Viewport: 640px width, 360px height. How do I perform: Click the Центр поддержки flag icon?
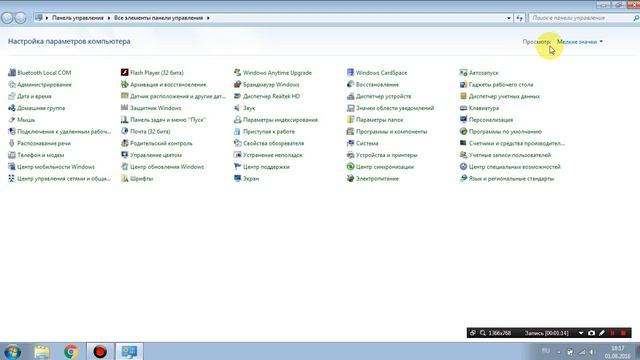(x=238, y=167)
